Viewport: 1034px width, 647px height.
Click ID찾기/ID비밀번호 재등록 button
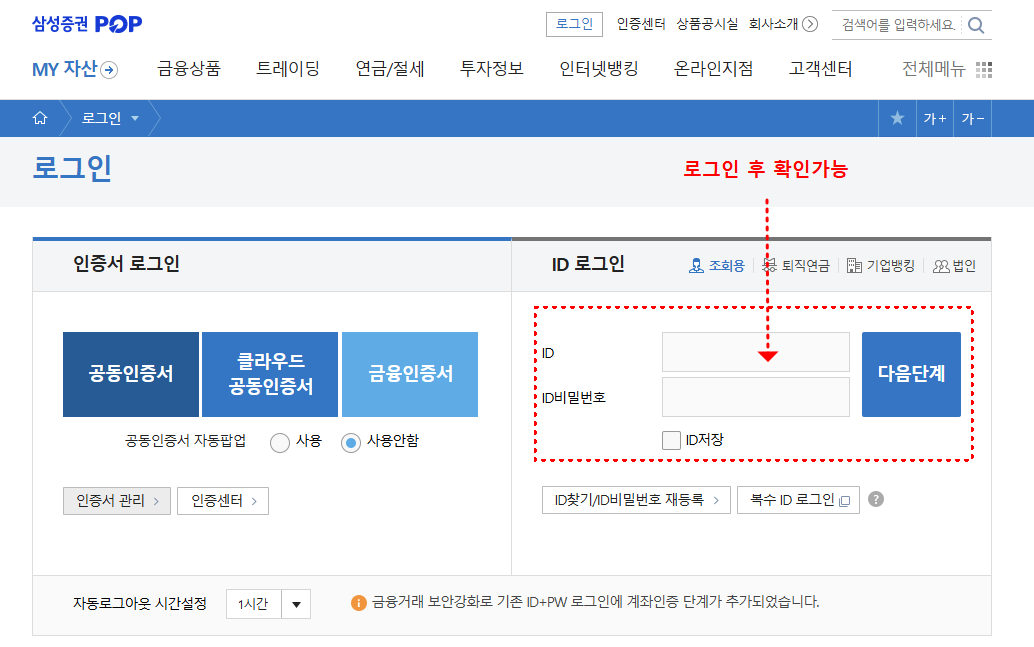pyautogui.click(x=636, y=500)
